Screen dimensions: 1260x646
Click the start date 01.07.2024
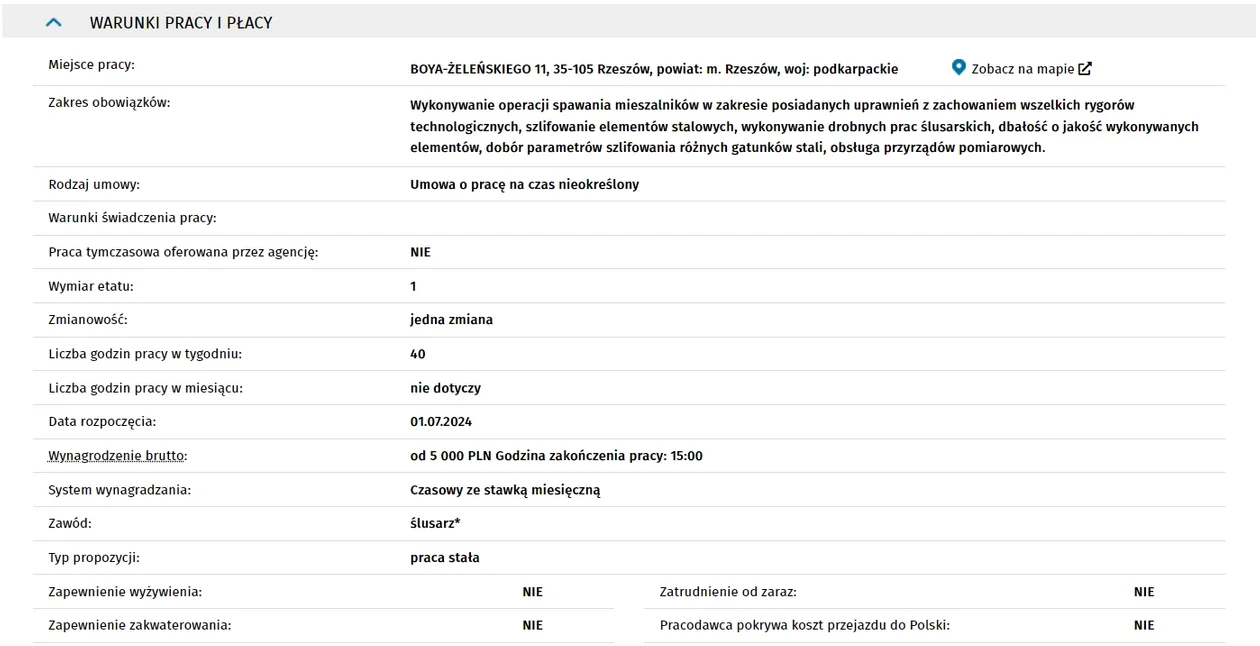pyautogui.click(x=441, y=422)
